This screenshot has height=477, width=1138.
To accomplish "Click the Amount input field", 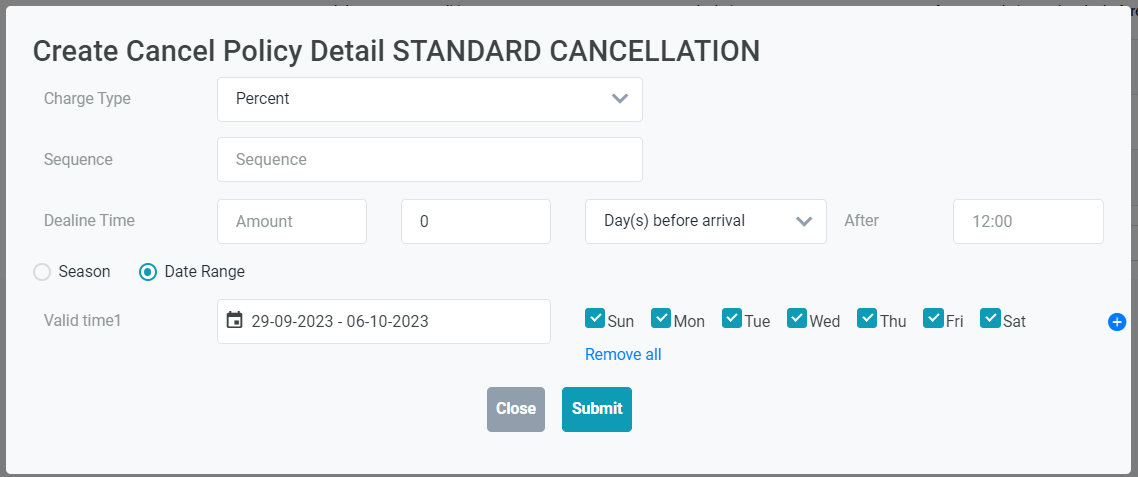I will pyautogui.click(x=292, y=221).
